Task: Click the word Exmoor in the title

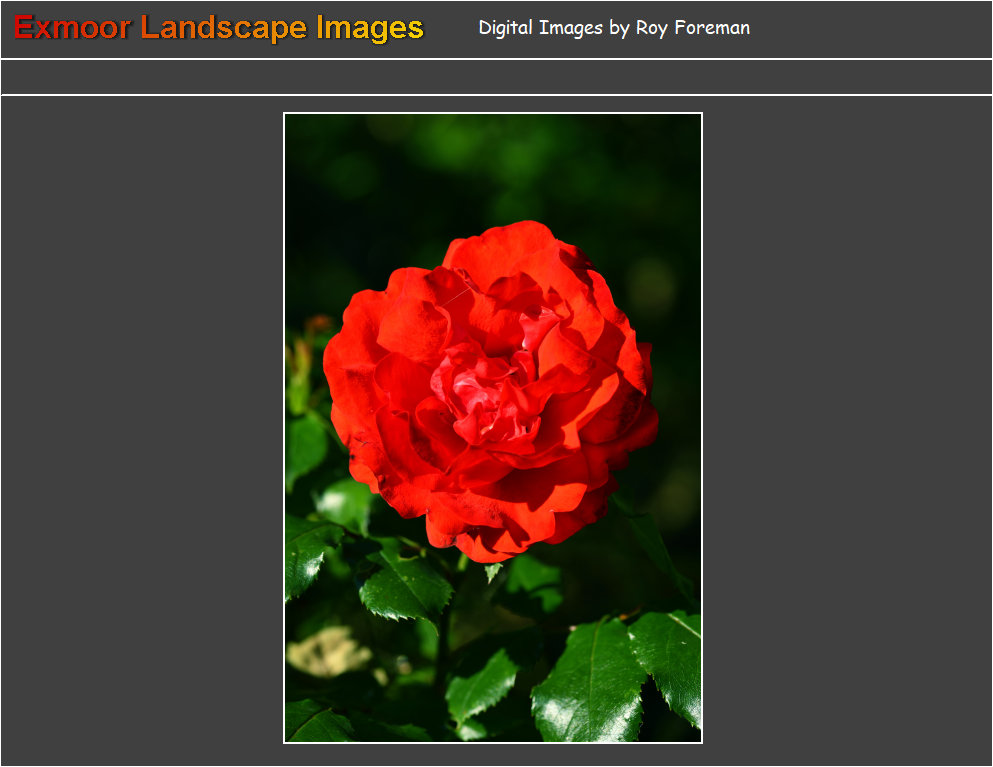Action: 72,28
